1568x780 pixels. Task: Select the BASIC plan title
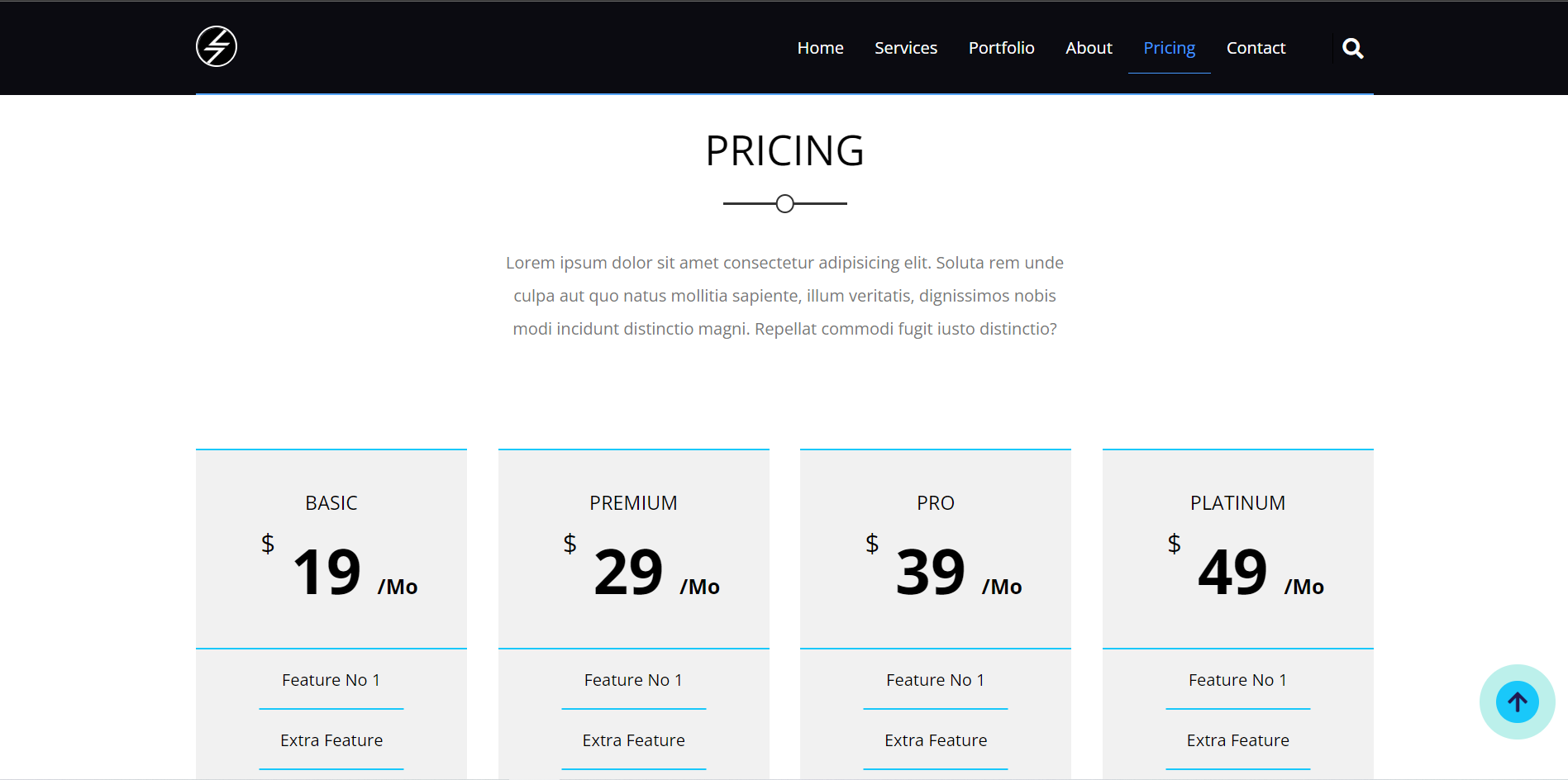[x=331, y=503]
